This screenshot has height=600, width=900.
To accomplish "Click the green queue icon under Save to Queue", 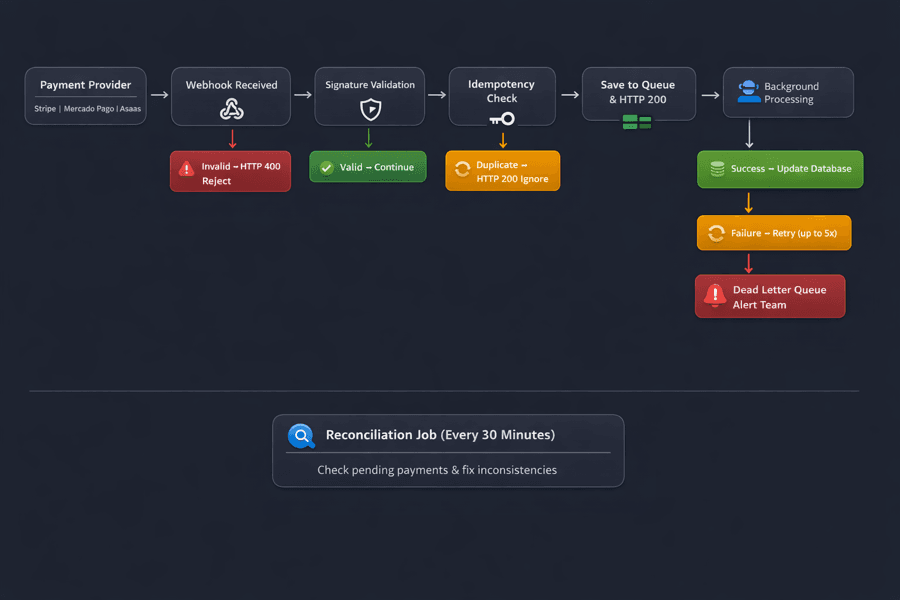I will [638, 120].
